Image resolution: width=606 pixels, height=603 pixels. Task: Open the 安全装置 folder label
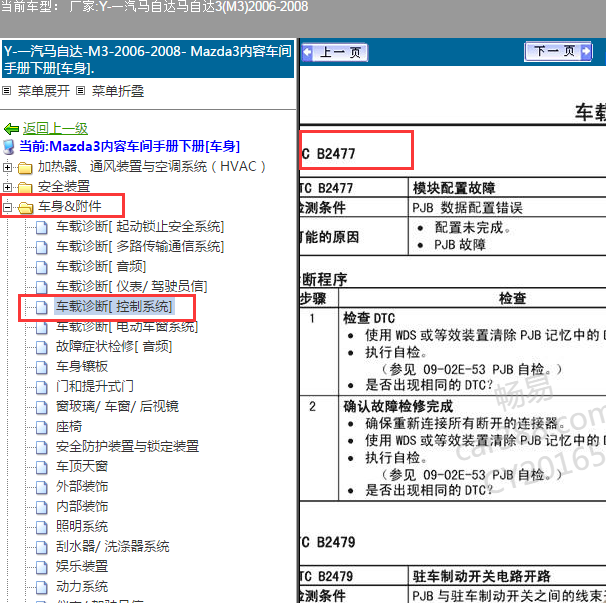64,187
